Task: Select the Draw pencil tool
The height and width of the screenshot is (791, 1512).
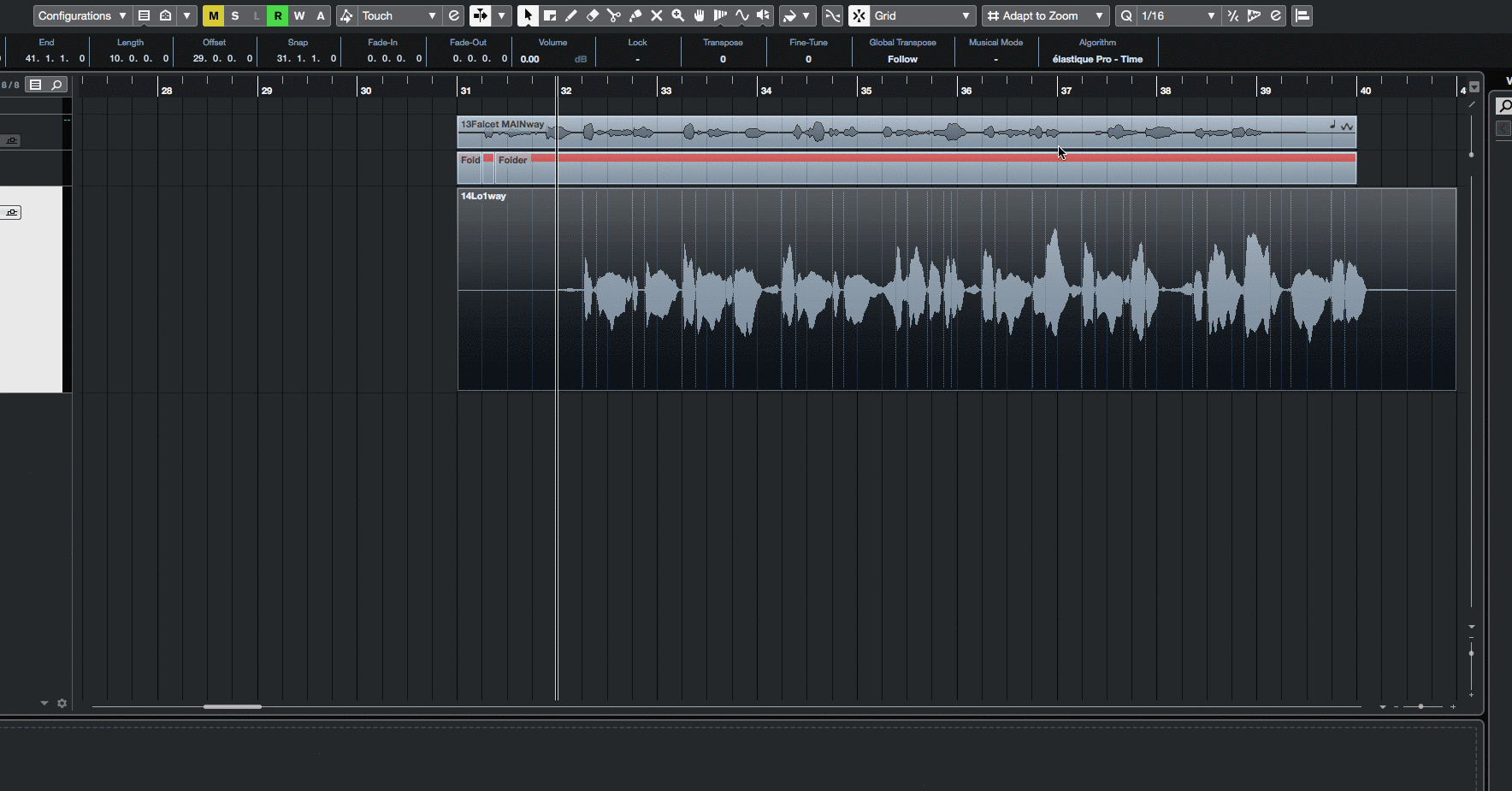Action: click(x=571, y=15)
